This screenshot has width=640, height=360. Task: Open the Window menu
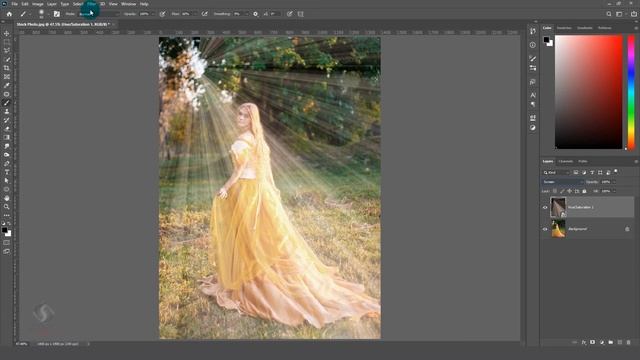click(x=129, y=4)
